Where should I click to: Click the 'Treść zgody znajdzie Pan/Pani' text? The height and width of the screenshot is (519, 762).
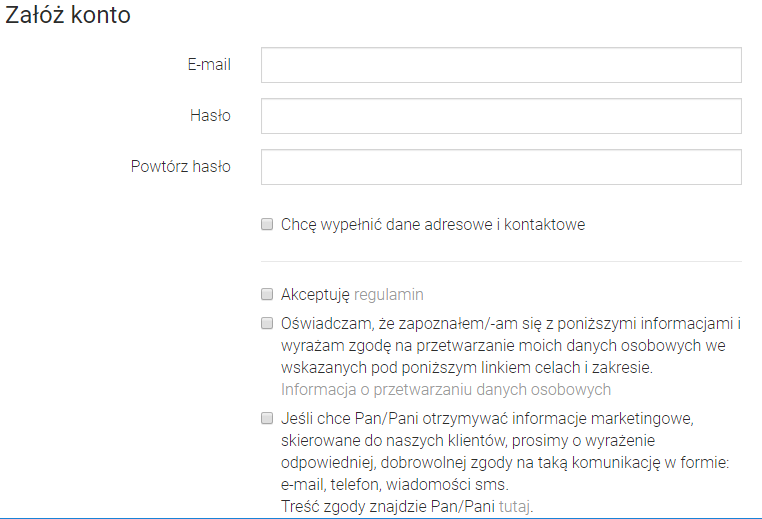(x=388, y=507)
